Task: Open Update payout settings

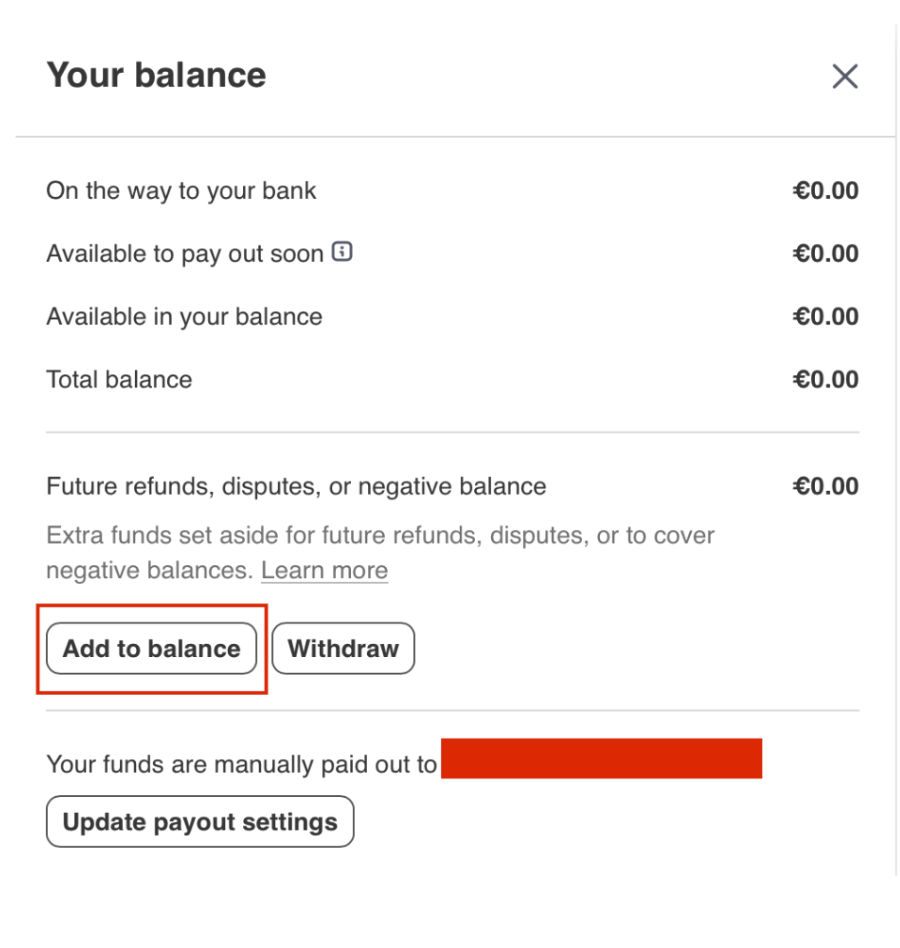Action: tap(200, 822)
